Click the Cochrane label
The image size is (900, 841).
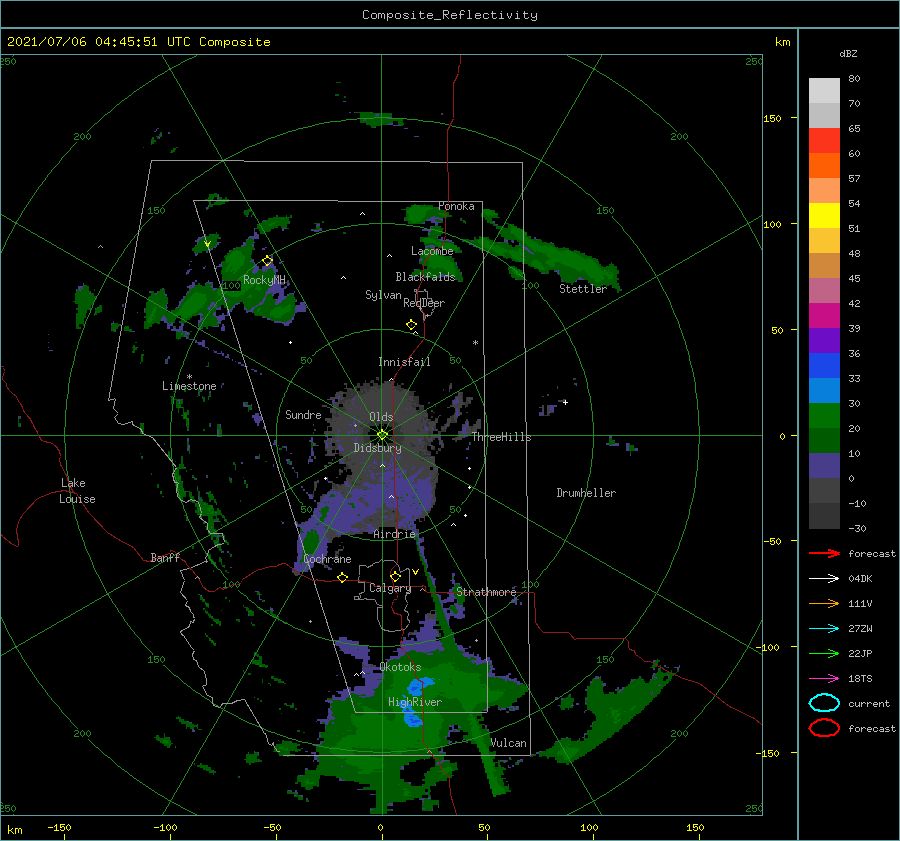tap(327, 559)
